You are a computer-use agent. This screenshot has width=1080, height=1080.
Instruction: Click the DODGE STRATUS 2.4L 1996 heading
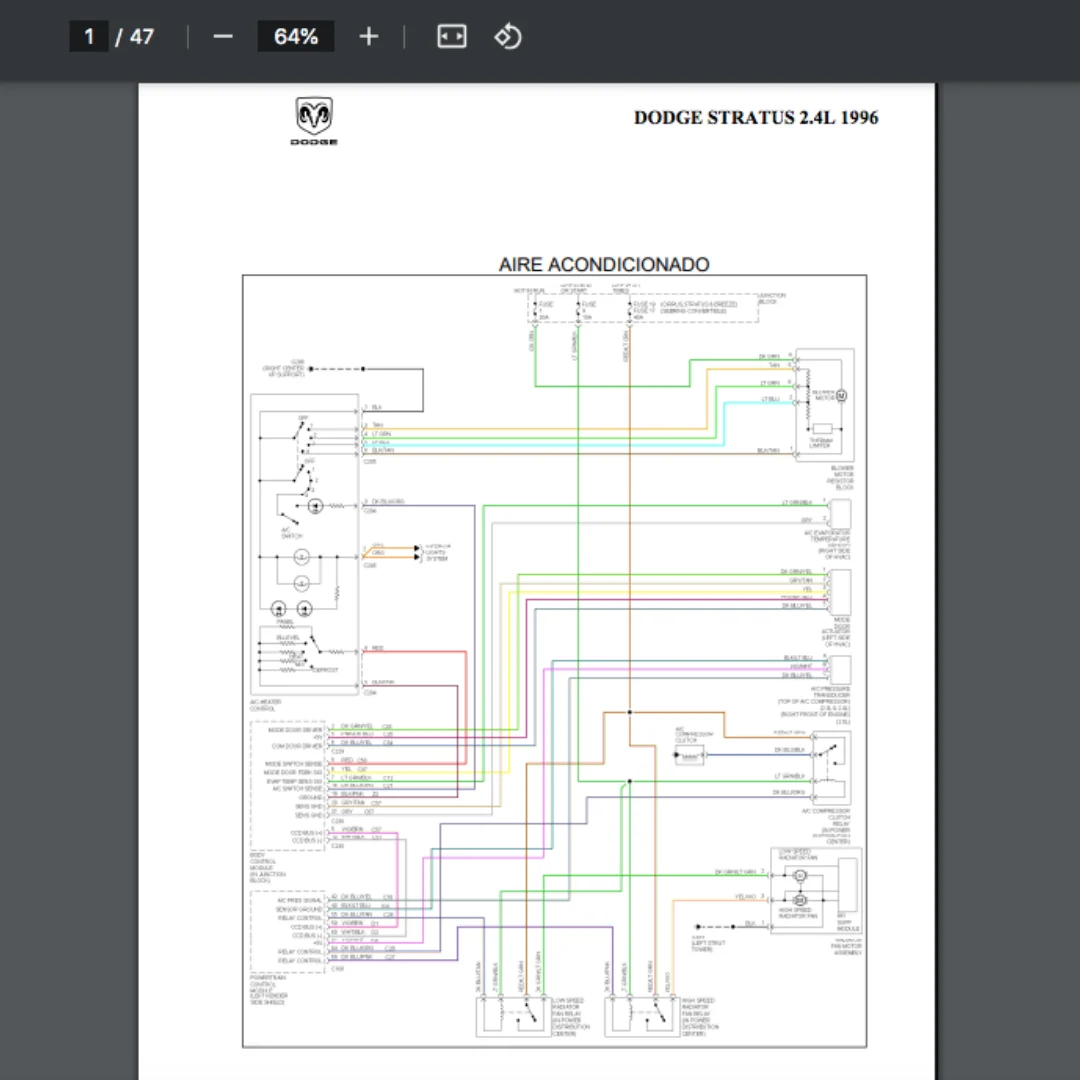[756, 118]
